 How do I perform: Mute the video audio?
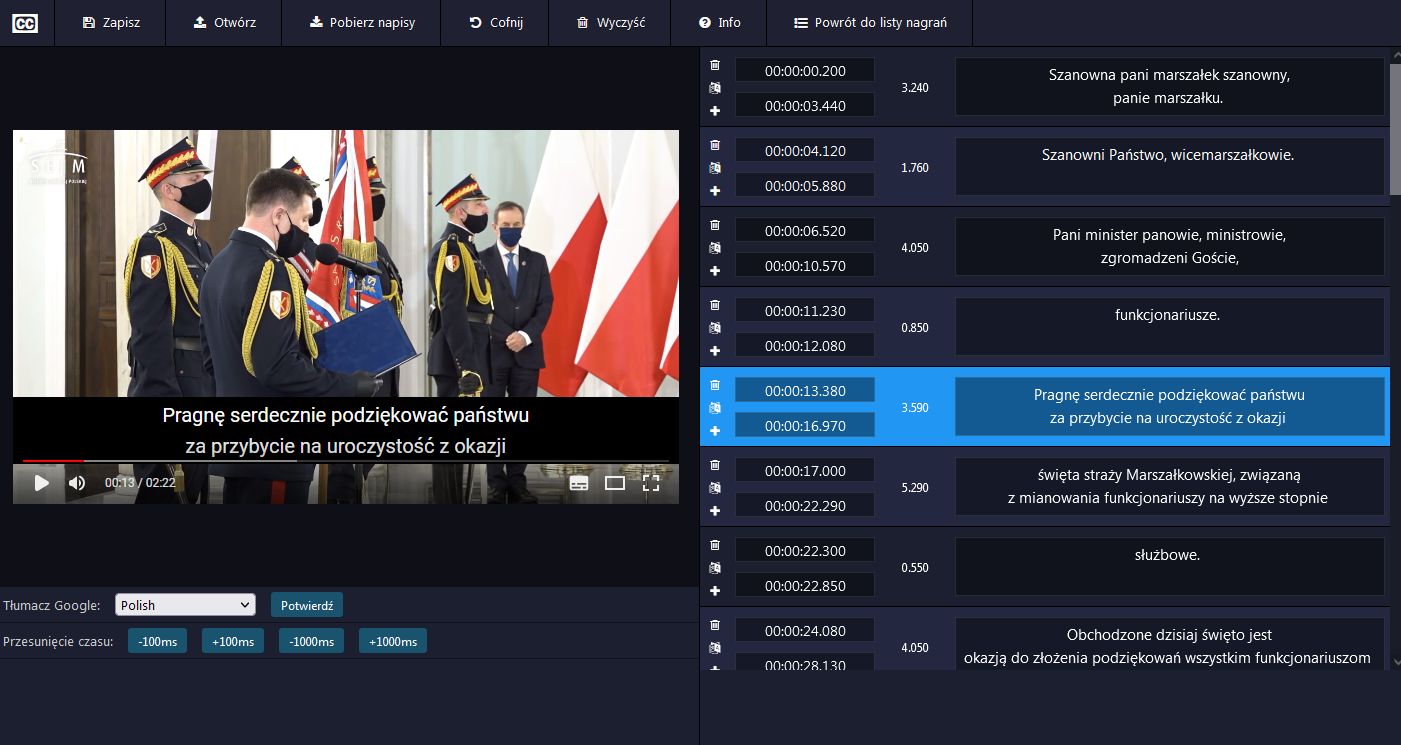pos(77,483)
